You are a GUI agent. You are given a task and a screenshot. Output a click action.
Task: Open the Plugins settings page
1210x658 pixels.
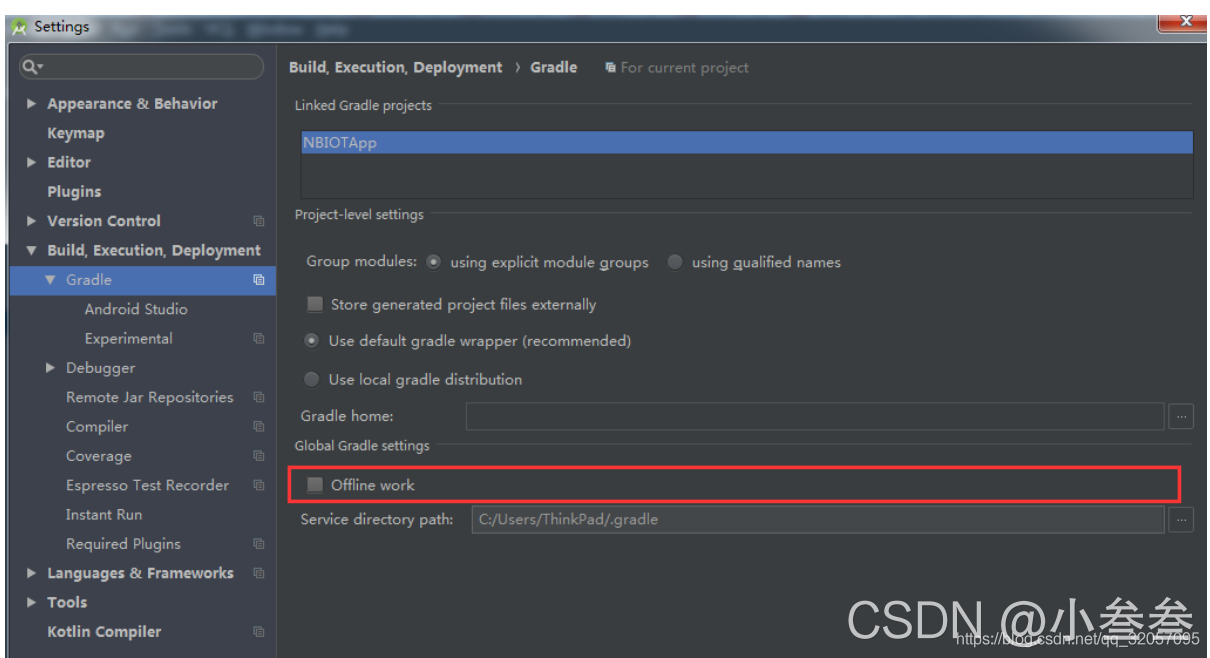[x=75, y=191]
